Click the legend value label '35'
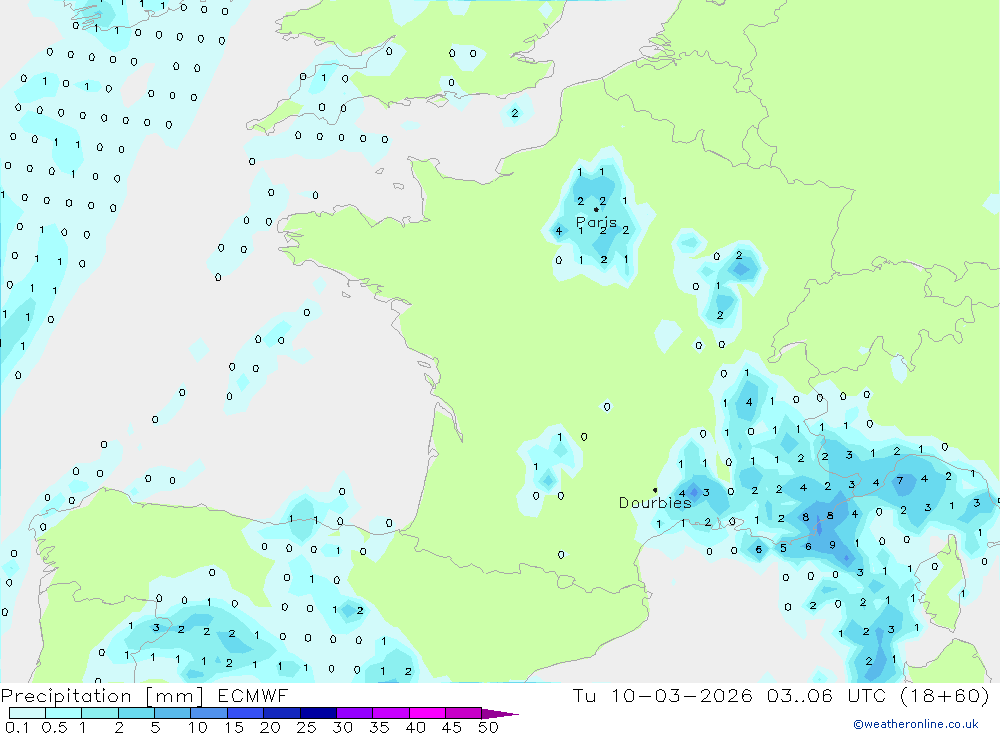The image size is (1000, 733). click(379, 727)
